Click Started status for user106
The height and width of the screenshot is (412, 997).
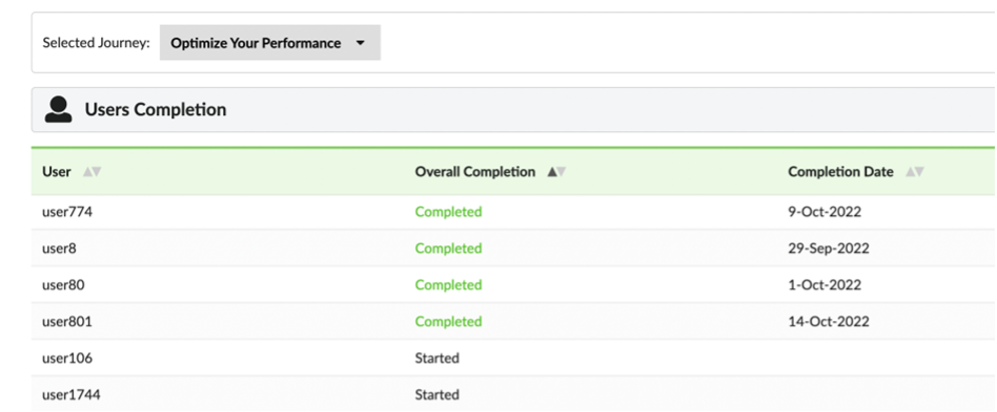(x=437, y=359)
